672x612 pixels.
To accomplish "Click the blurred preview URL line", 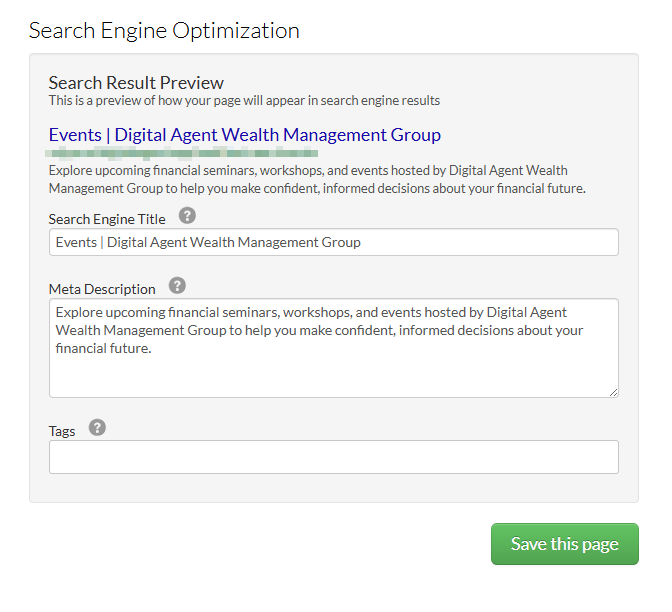I will pos(182,153).
